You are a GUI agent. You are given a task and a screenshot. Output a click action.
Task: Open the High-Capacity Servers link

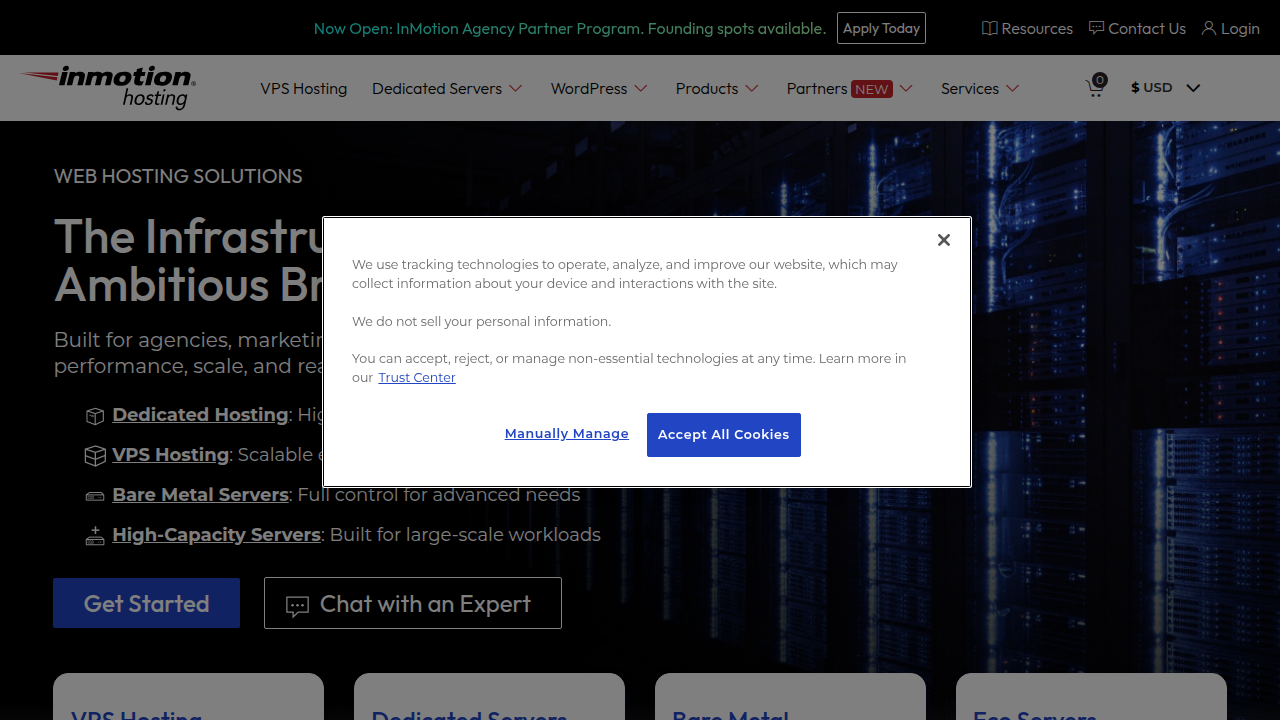click(216, 535)
